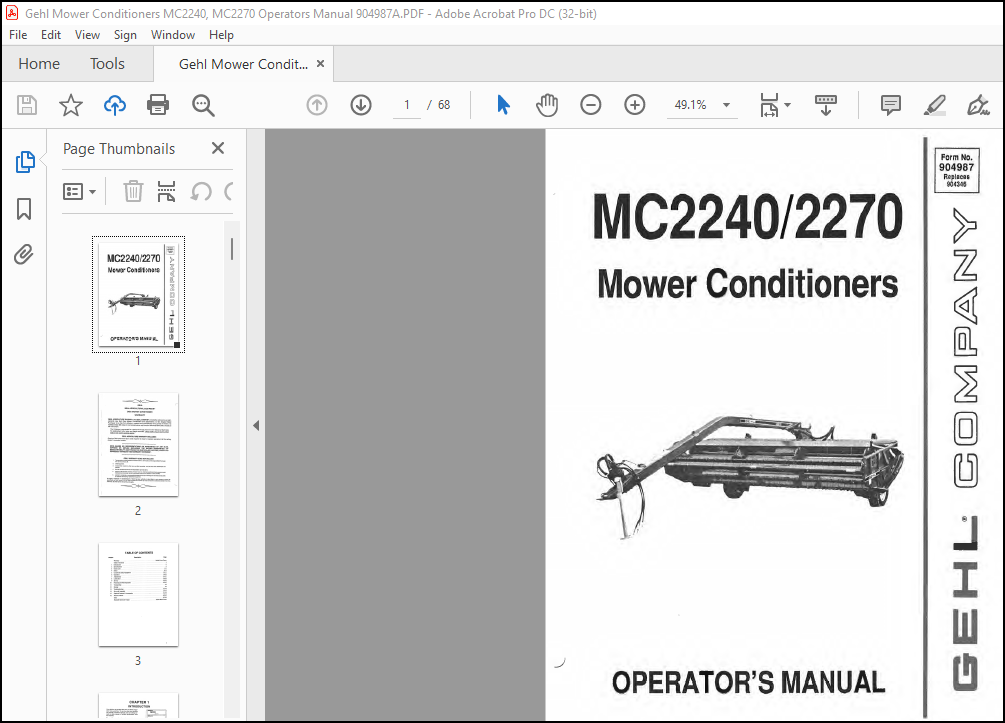The height and width of the screenshot is (723, 1005).
Task: Zoom out with the minus circle
Action: [590, 105]
